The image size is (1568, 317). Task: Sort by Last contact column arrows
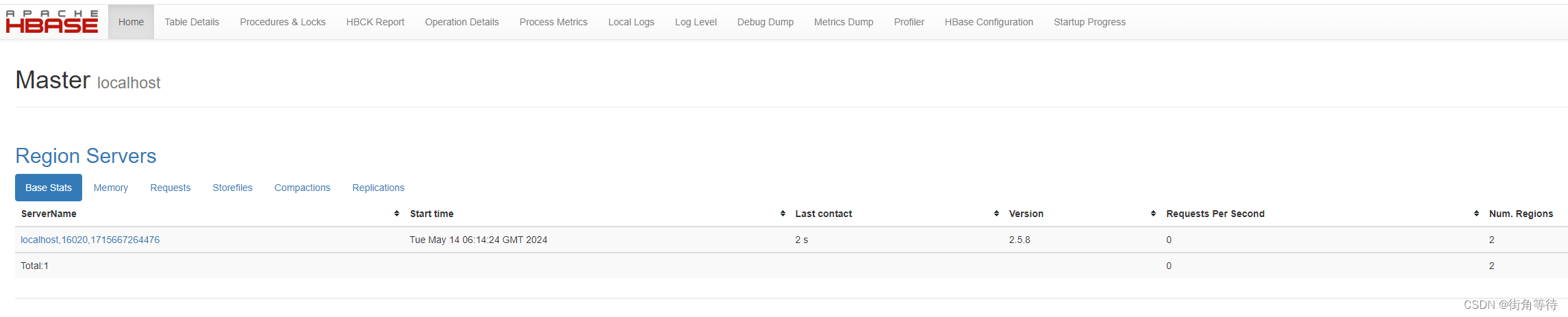[996, 214]
